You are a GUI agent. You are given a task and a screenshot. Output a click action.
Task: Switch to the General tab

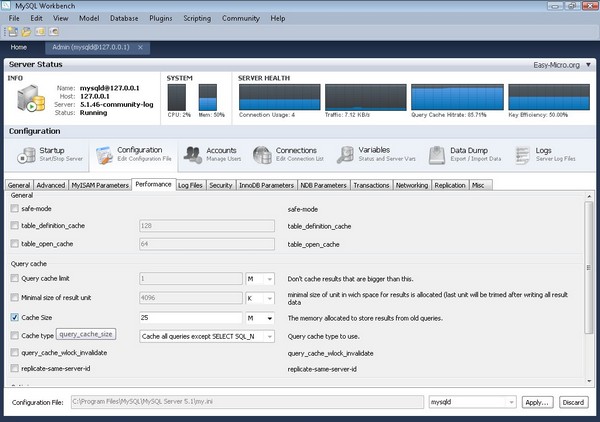[19, 185]
